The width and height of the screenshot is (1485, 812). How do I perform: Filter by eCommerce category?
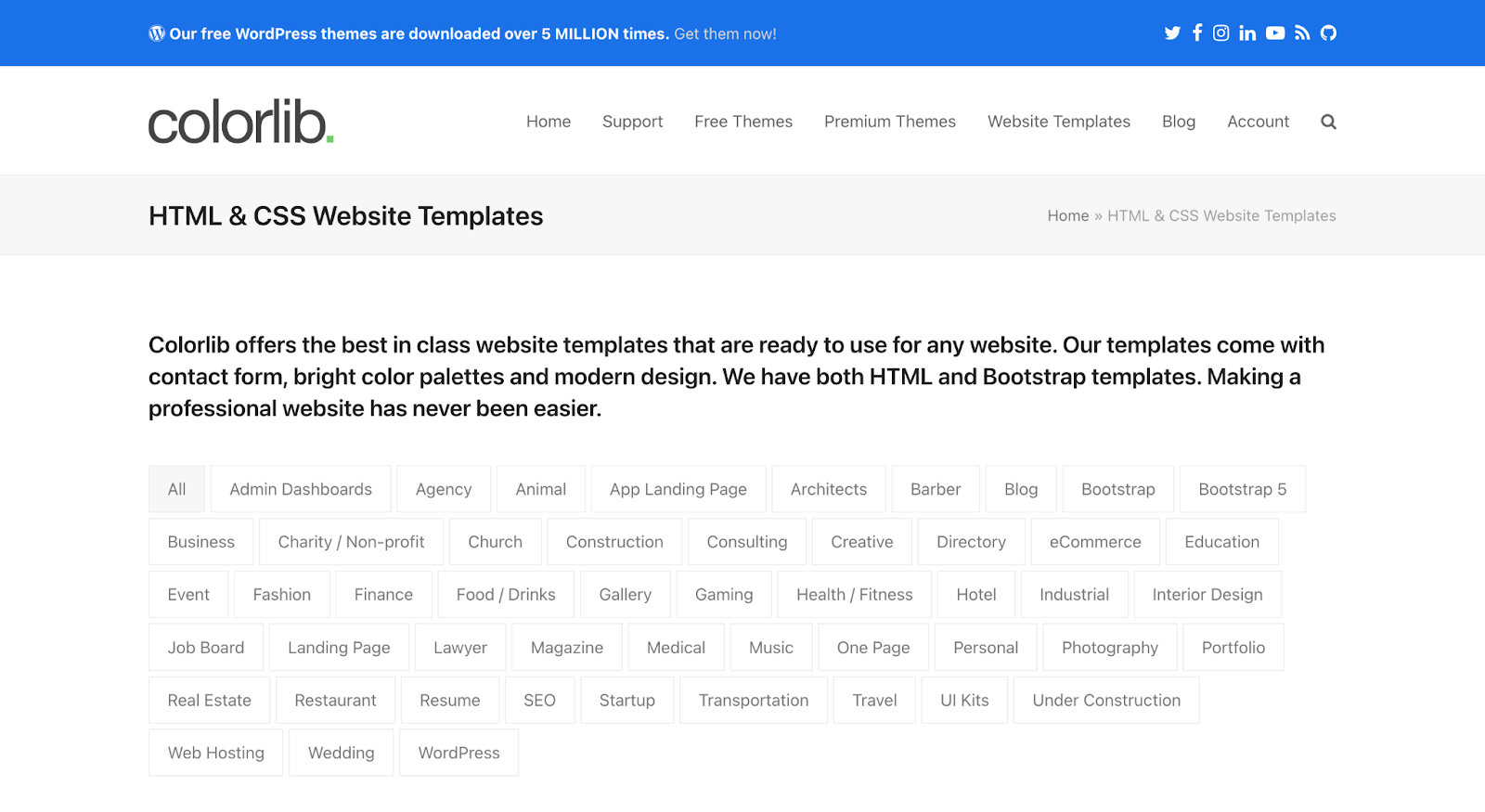coord(1095,542)
